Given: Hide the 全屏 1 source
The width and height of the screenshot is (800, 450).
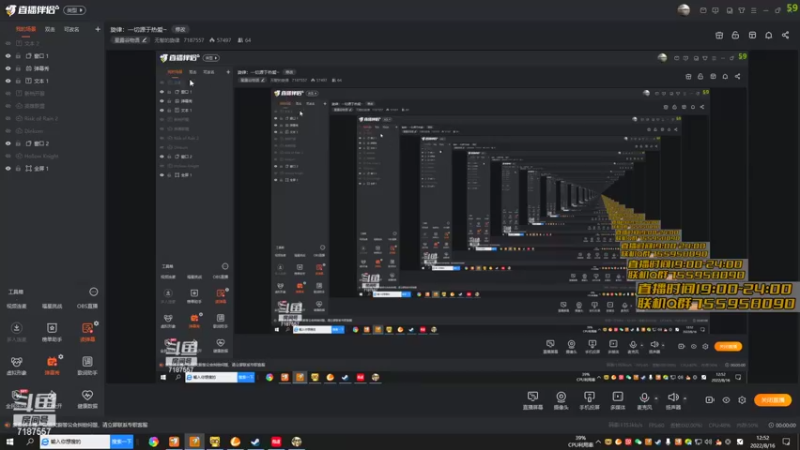Looking at the screenshot, I should coord(8,168).
